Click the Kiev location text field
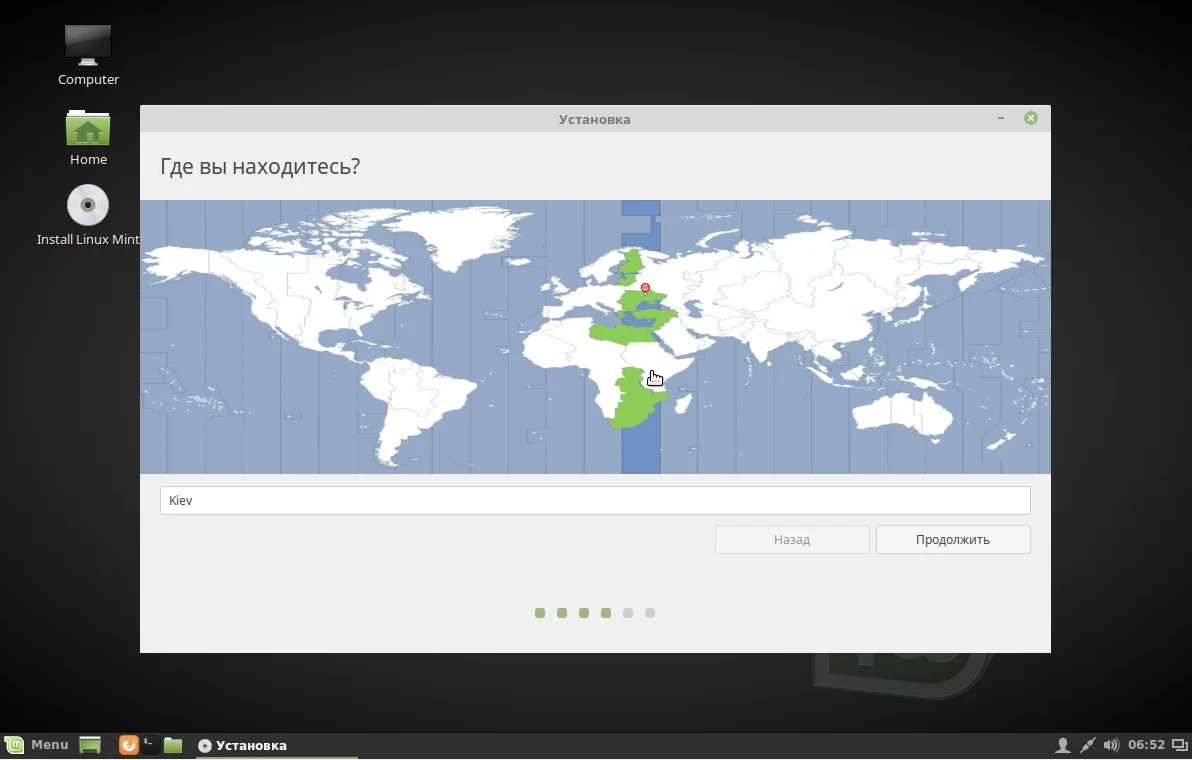Screen dimensions: 1192x760 [595, 500]
